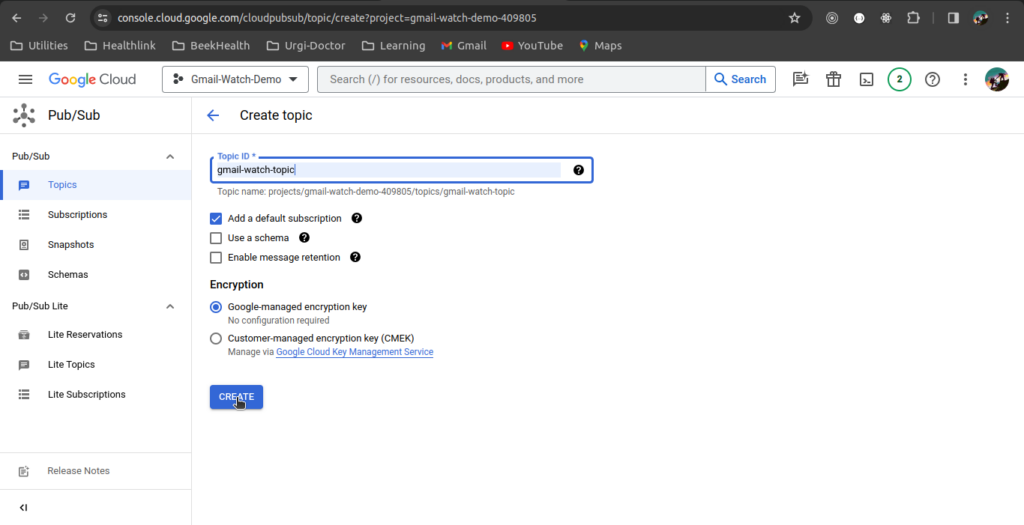1024x525 pixels.
Task: Select Snapshots in the sidebar
Action: [x=95, y=245]
